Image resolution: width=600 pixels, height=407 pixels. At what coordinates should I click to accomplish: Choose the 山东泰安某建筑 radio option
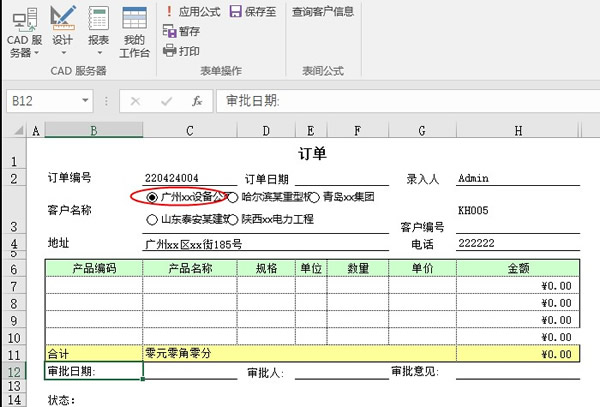tap(152, 219)
